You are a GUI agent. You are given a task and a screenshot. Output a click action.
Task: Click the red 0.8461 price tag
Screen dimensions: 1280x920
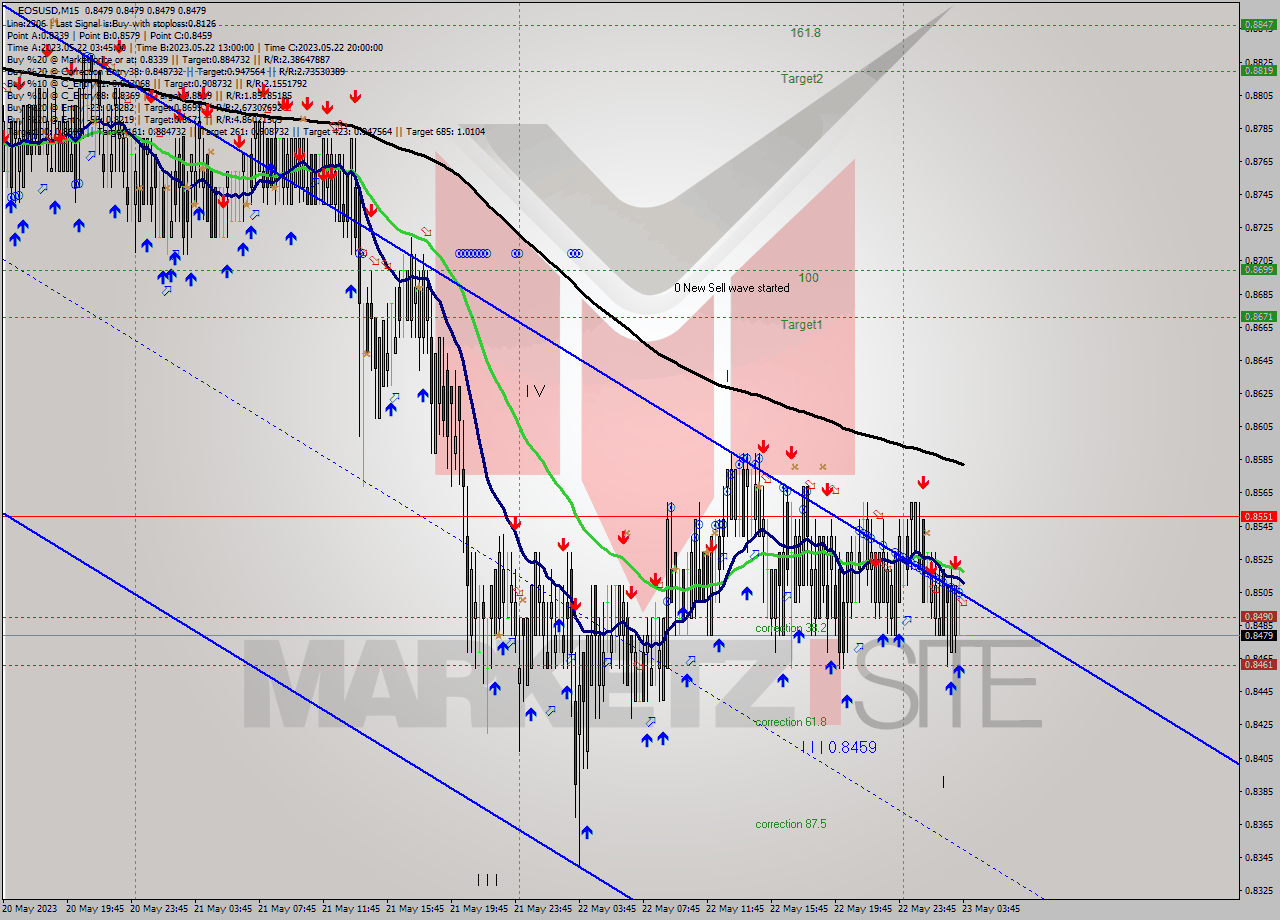(1257, 664)
